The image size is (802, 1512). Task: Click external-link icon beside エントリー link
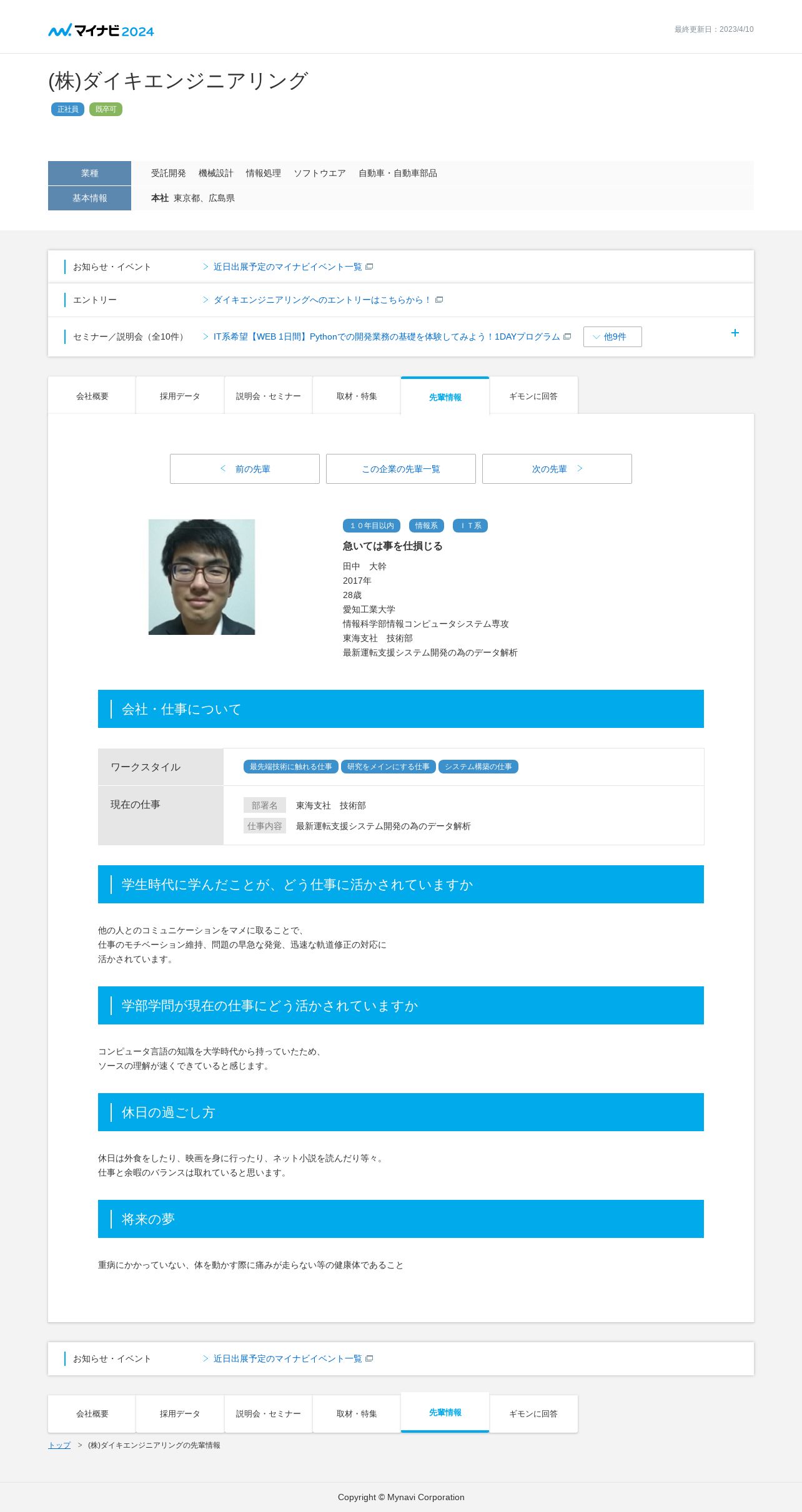(x=439, y=300)
